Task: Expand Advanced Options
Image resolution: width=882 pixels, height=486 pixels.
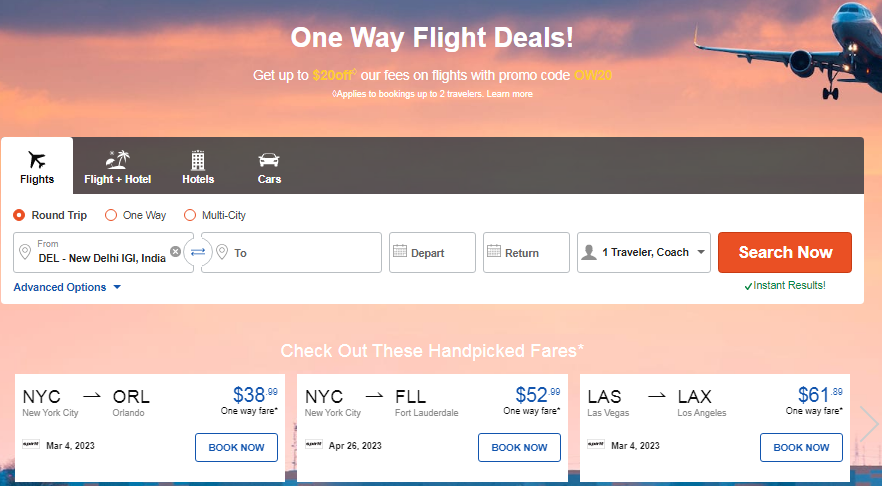Action: click(67, 287)
